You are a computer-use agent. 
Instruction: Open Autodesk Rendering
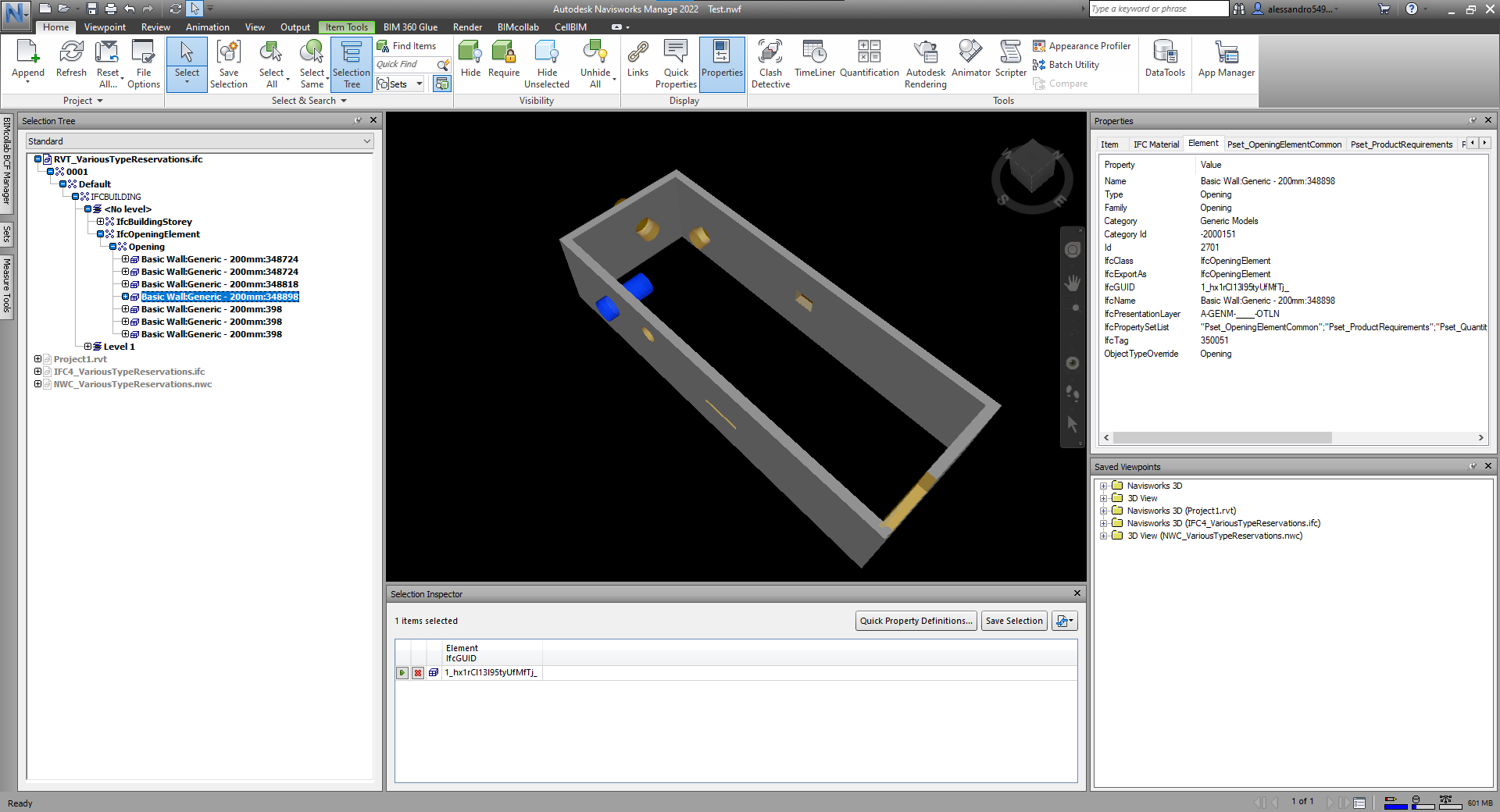(926, 64)
